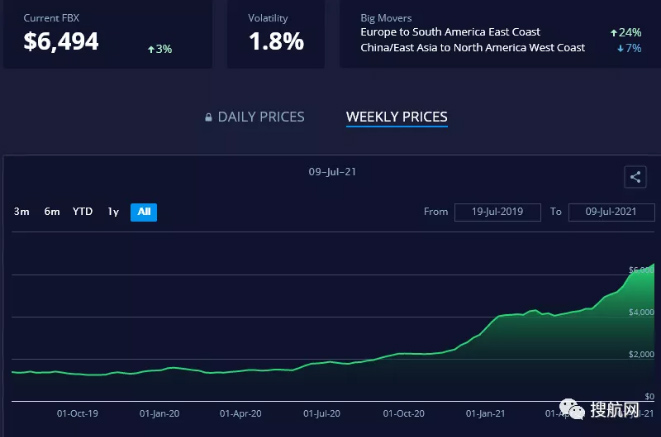The image size is (661, 437).
Task: Open the Weekly Prices tab
Action: 396,118
